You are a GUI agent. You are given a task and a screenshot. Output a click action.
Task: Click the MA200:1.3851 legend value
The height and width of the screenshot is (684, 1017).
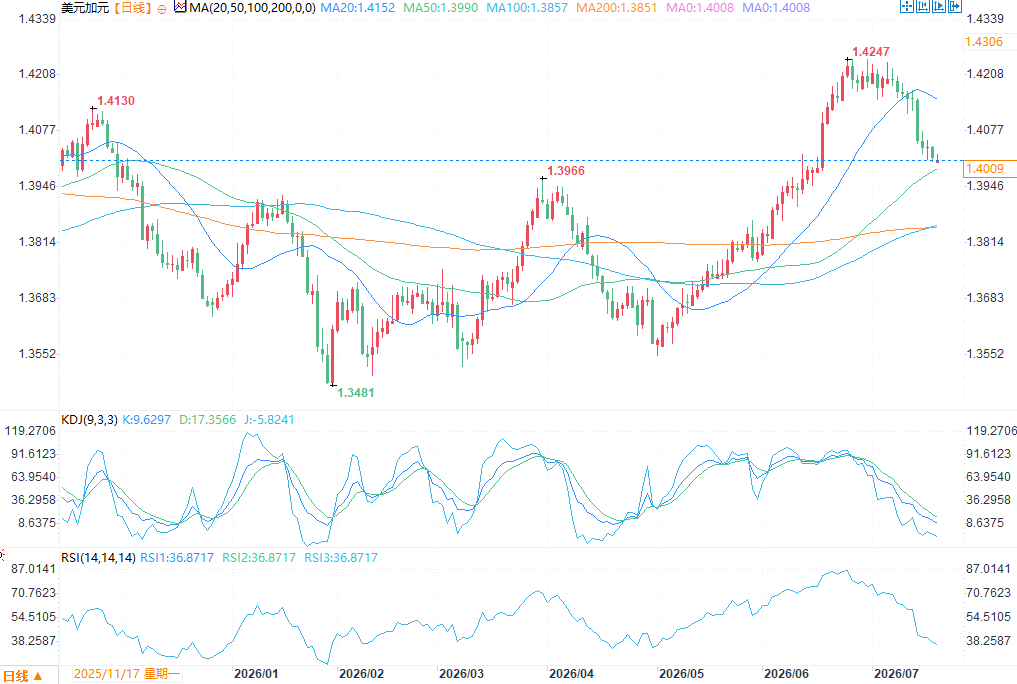click(x=616, y=8)
